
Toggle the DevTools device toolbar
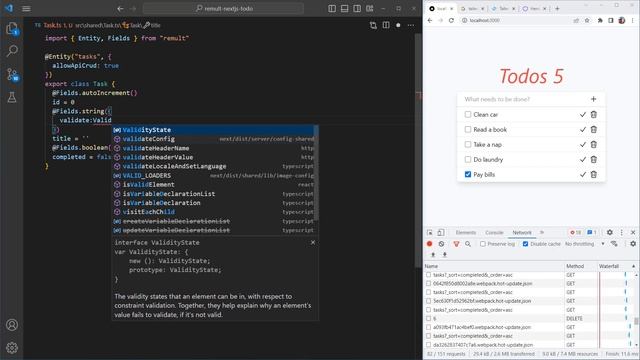(x=441, y=233)
